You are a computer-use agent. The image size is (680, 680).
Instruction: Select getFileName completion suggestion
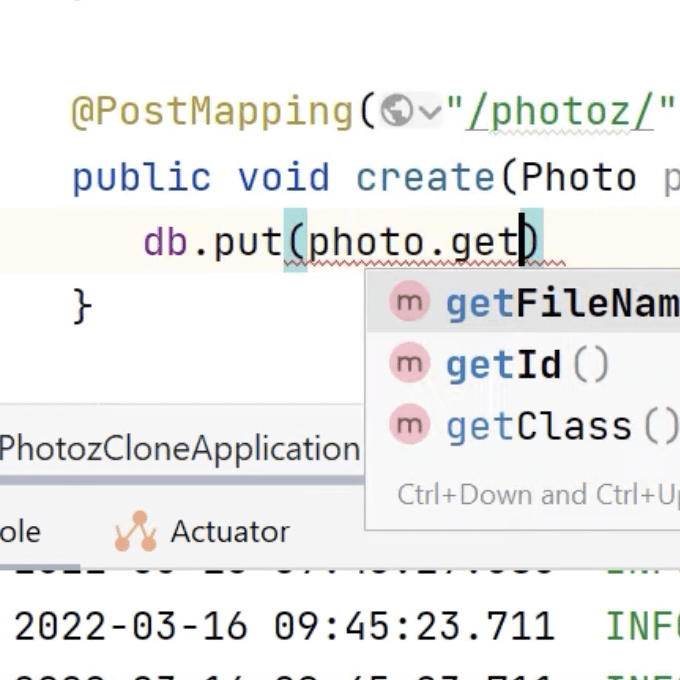tap(523, 302)
